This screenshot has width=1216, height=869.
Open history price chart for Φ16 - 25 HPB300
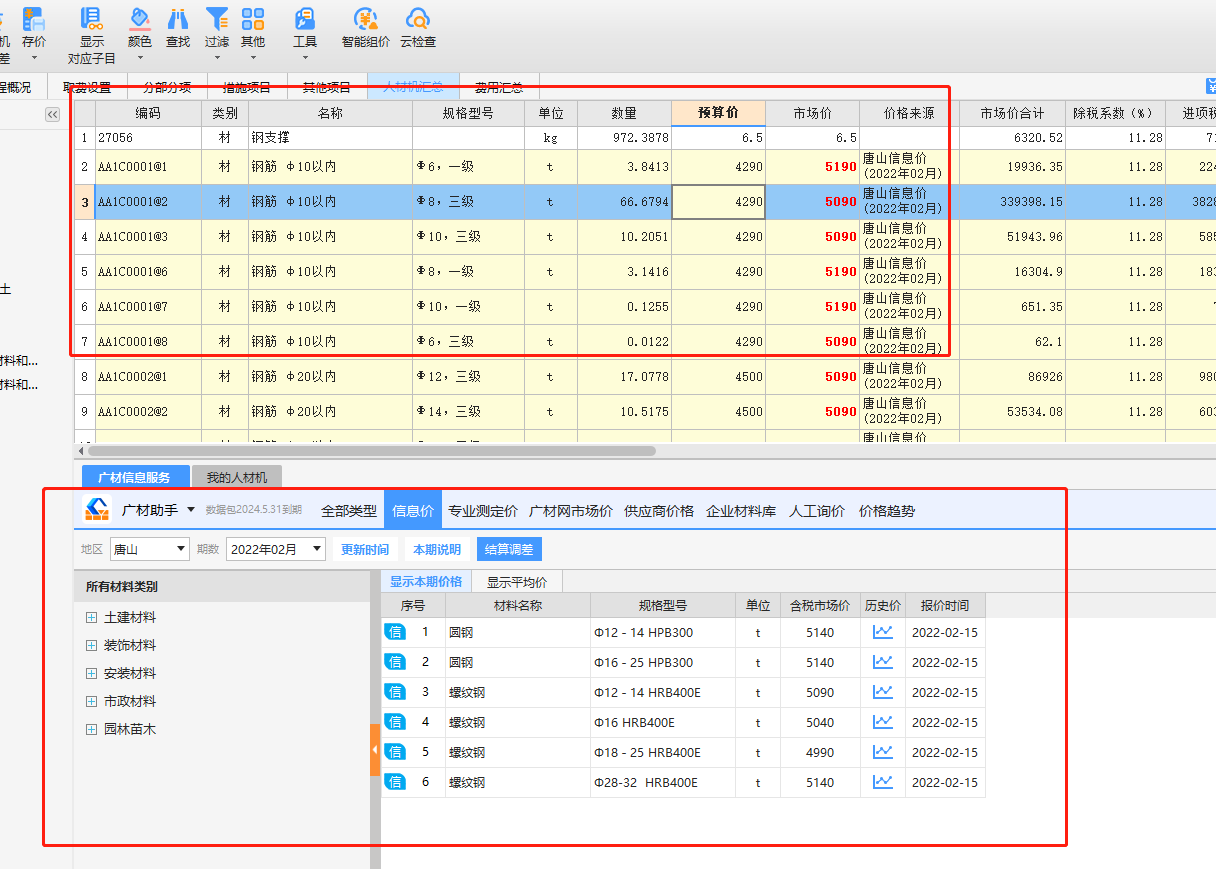pos(882,662)
